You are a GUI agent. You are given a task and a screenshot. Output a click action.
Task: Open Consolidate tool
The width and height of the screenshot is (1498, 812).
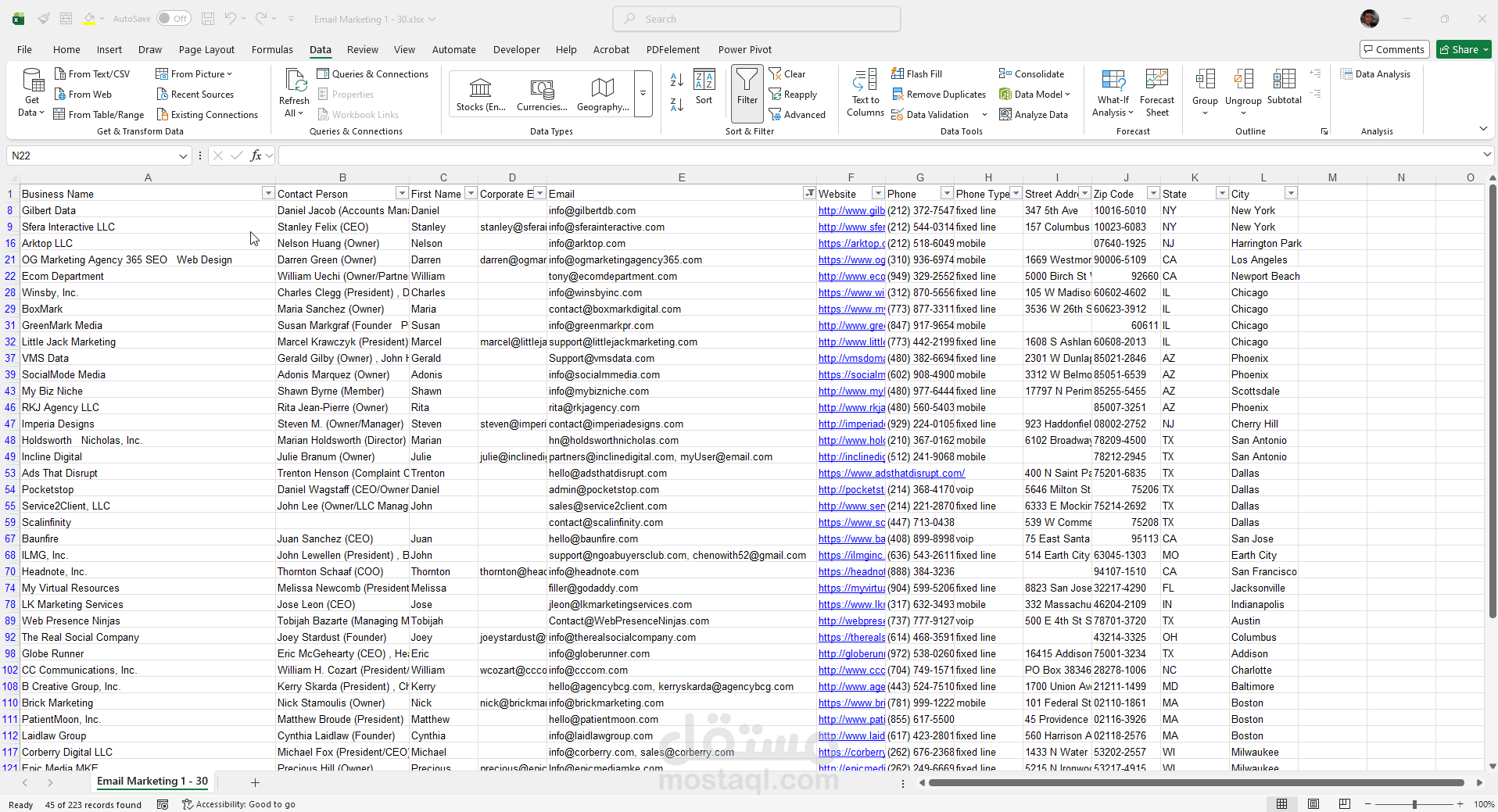pos(1032,73)
